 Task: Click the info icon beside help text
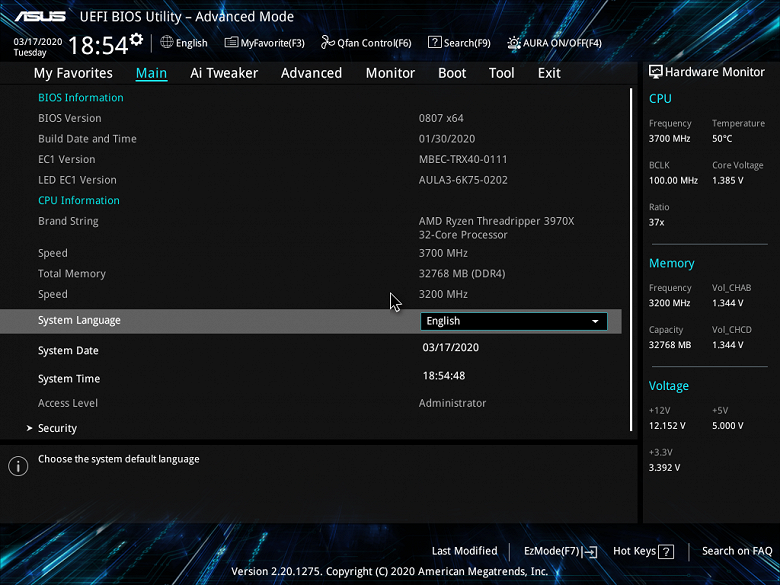(18, 466)
